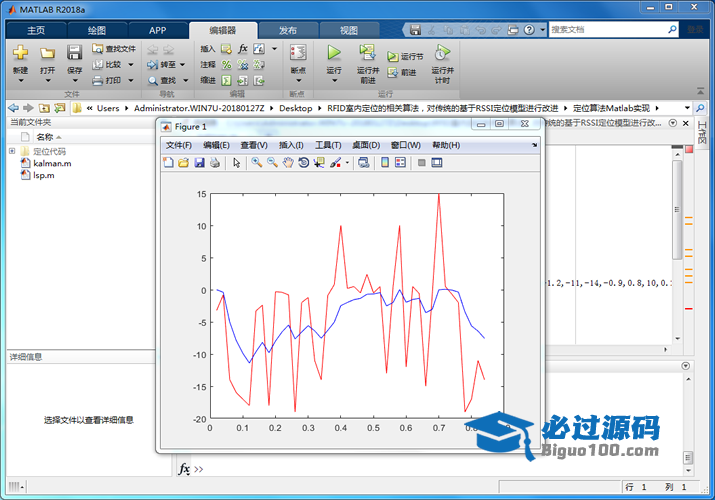Open Figure 1 工具(T) menu

[x=328, y=145]
